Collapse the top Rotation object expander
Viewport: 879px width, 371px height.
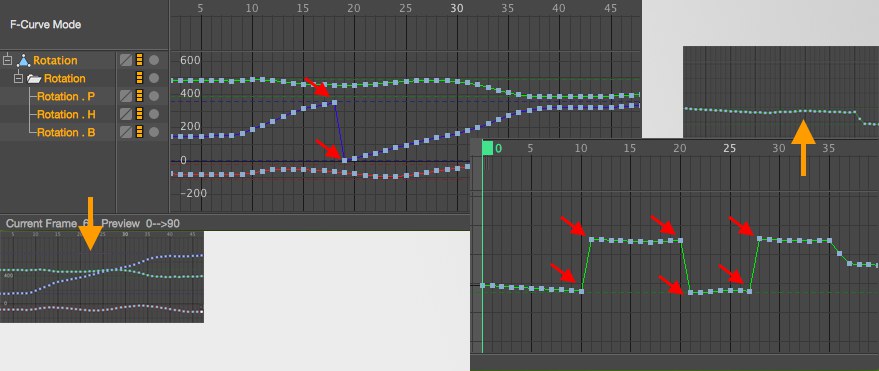pyautogui.click(x=8, y=60)
